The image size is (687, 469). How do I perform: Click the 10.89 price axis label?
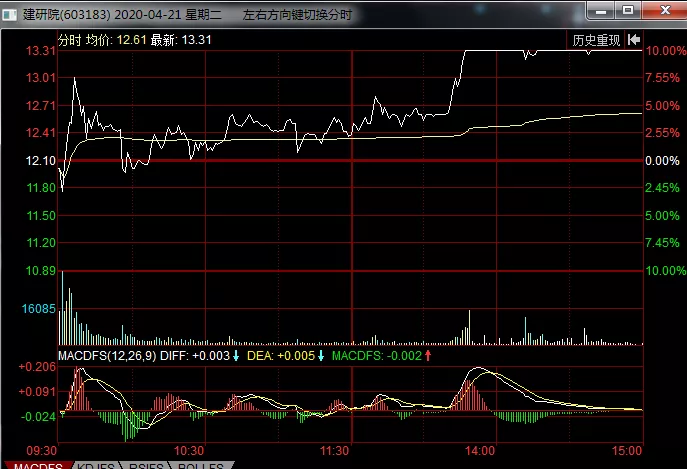coord(41,271)
